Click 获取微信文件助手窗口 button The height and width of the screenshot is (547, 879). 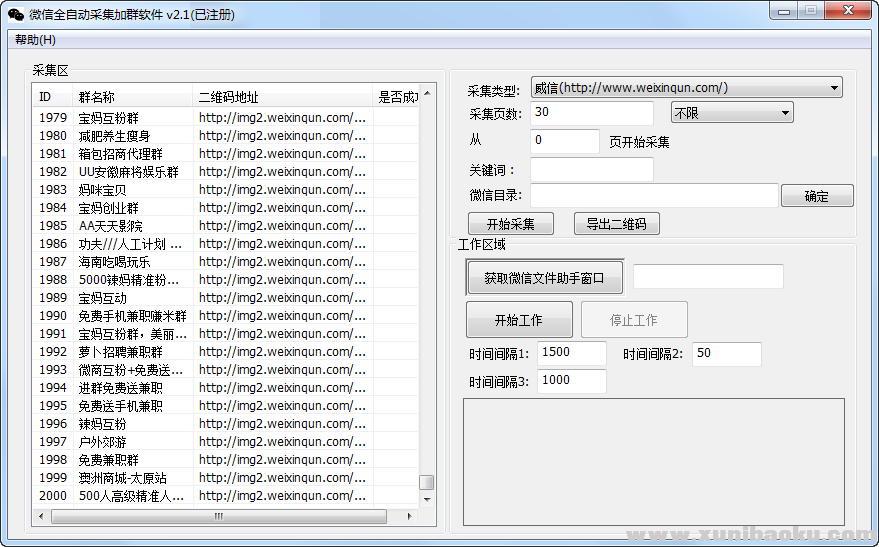point(544,278)
